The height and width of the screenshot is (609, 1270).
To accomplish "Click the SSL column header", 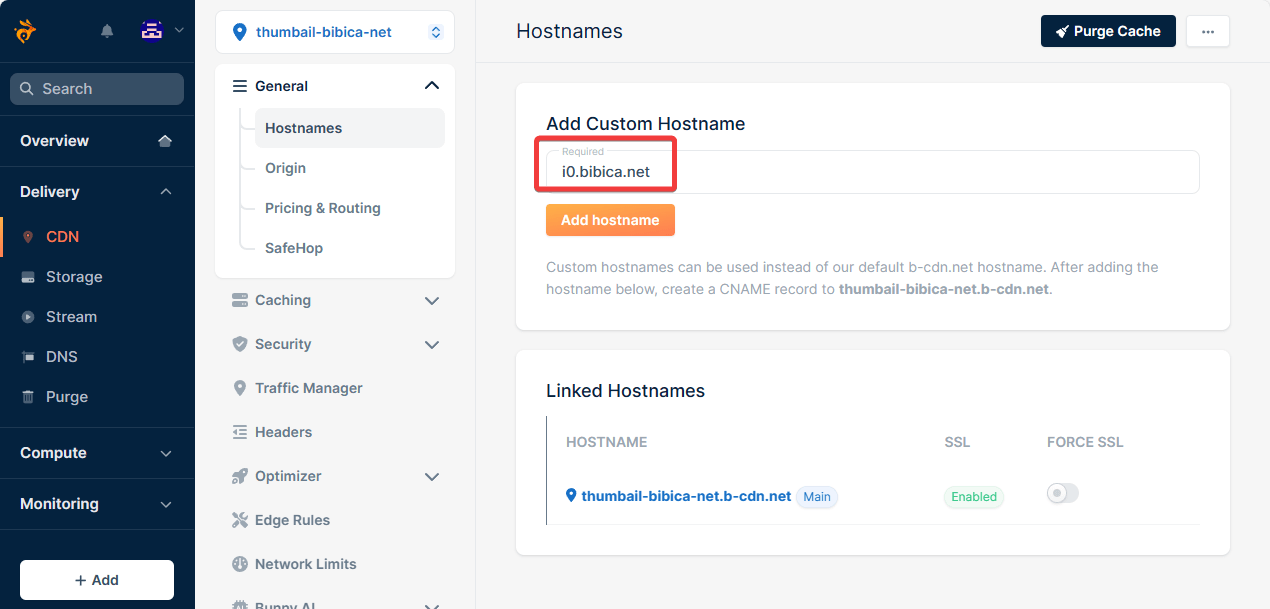I will [x=957, y=442].
